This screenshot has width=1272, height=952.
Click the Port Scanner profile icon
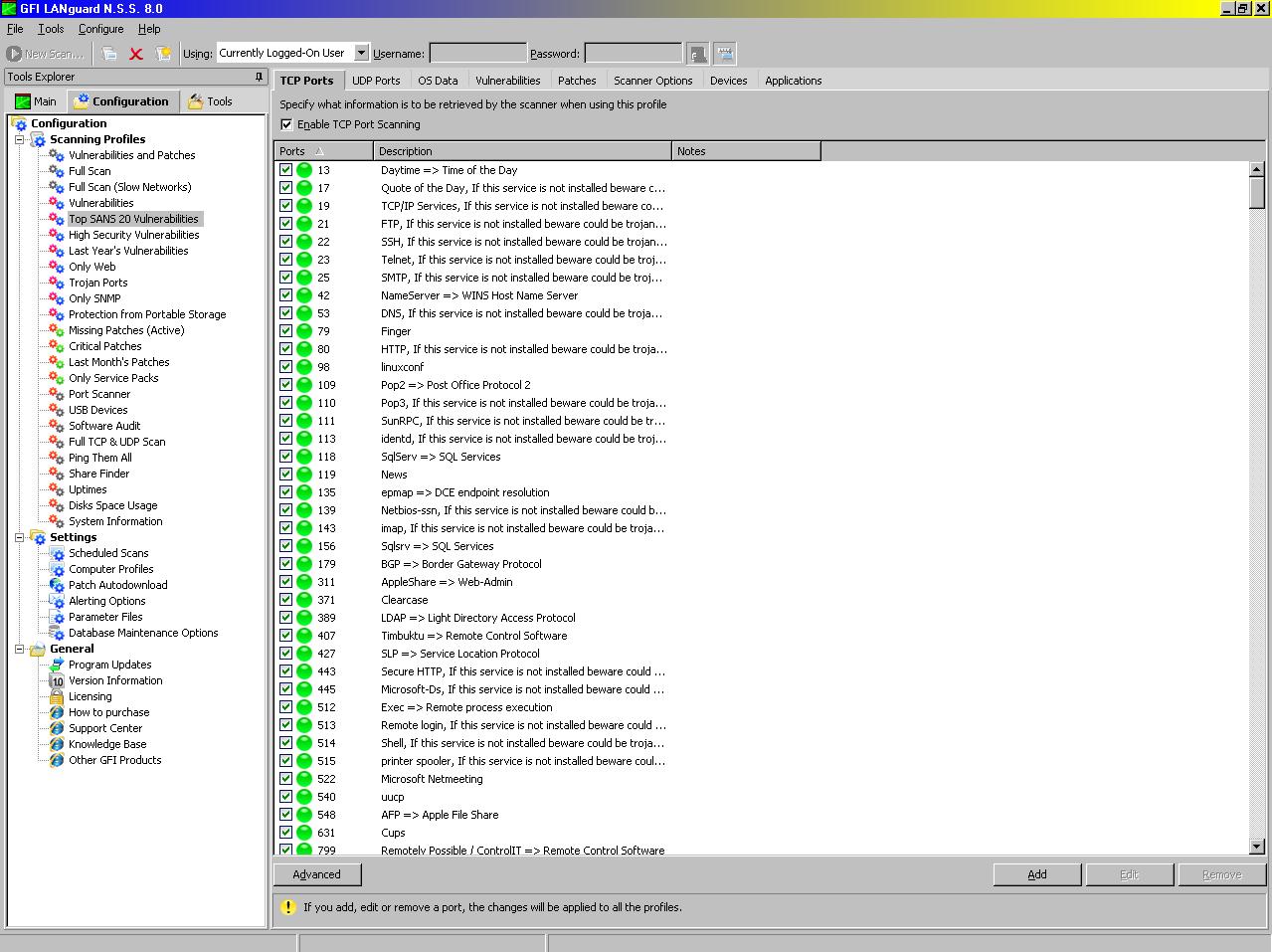tap(57, 394)
